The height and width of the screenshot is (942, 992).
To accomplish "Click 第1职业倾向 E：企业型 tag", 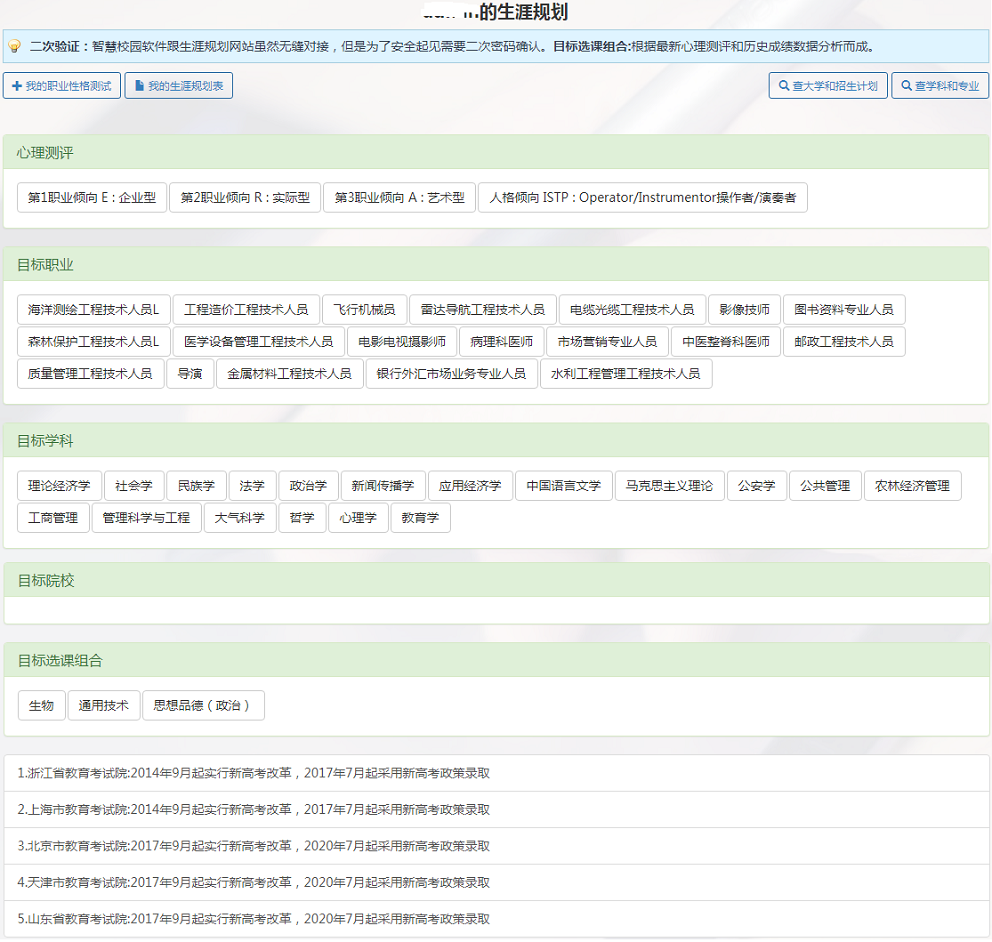I will [91, 197].
